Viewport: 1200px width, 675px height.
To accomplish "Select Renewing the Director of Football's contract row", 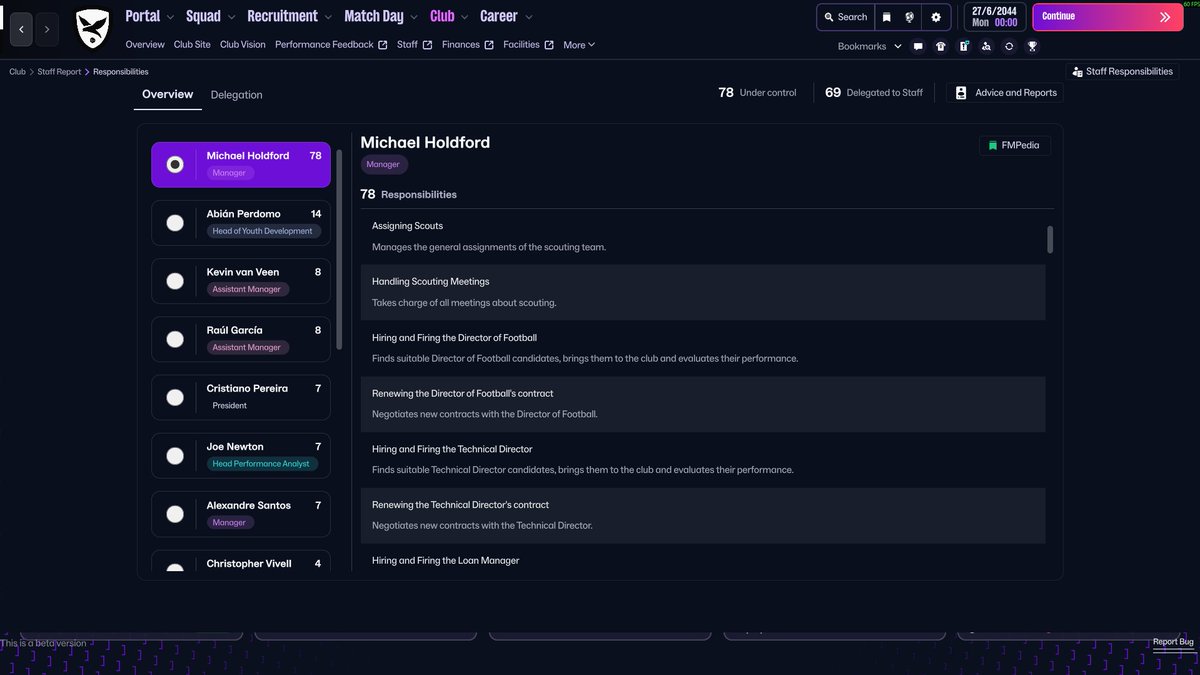I will tap(703, 404).
